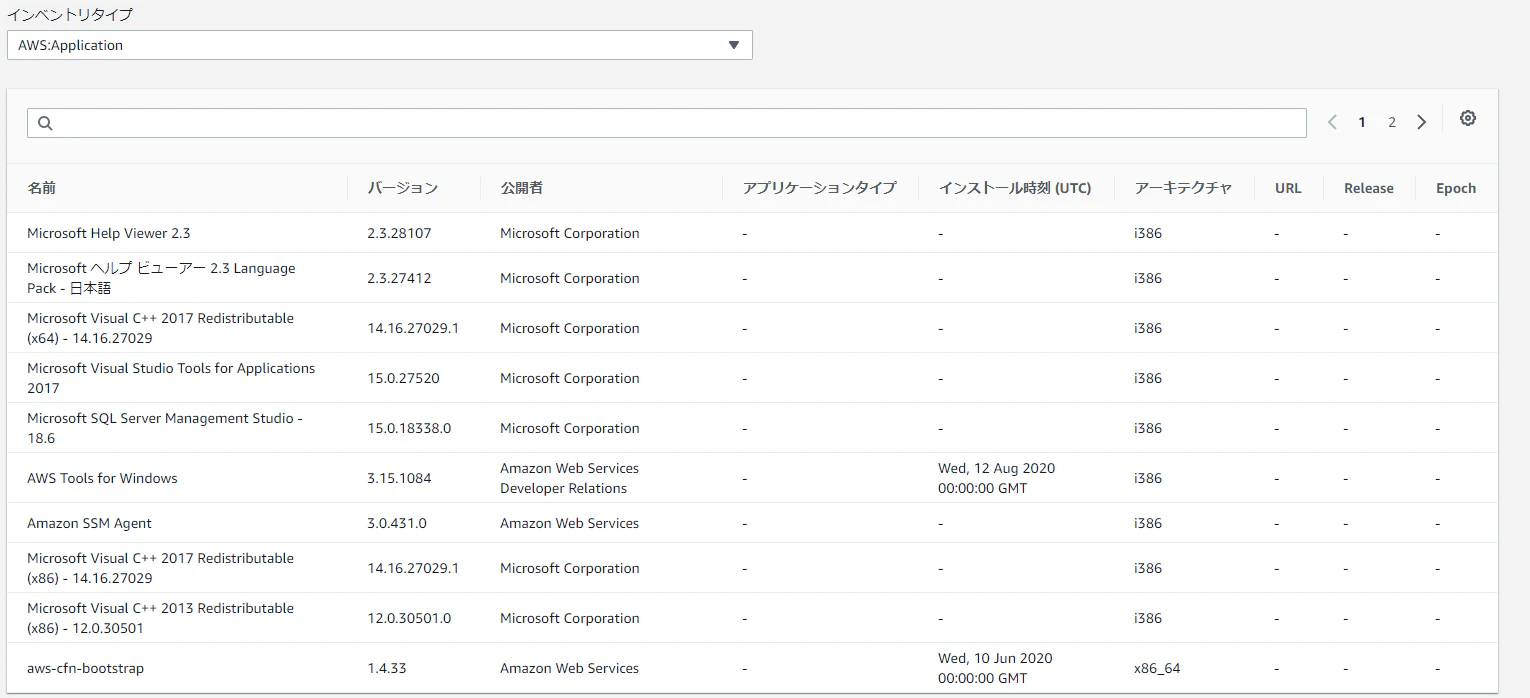1530x698 pixels.
Task: Click Amazon SSM Agent publisher cell
Action: coord(569,523)
